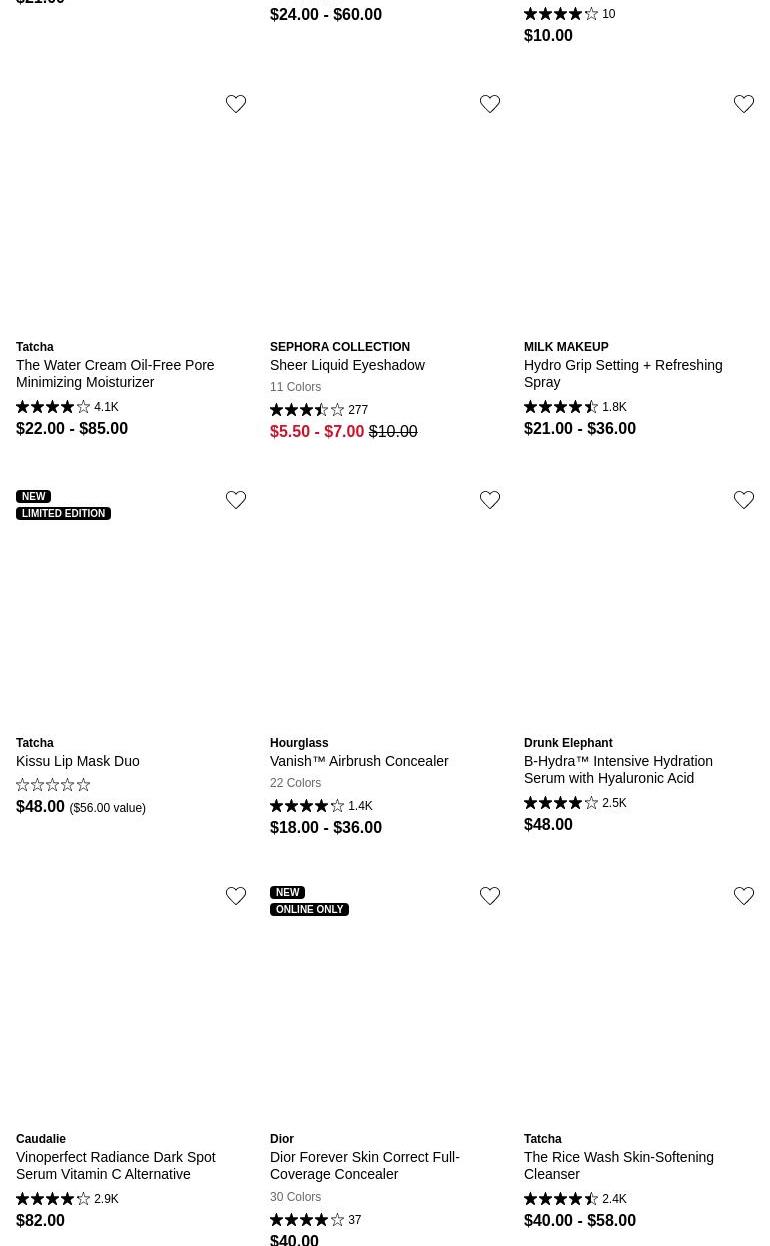Screen dimensions: 770x1246
Task: View Vinoperfect Radiance Dark Spot Serum
Action: coord(115,1165)
